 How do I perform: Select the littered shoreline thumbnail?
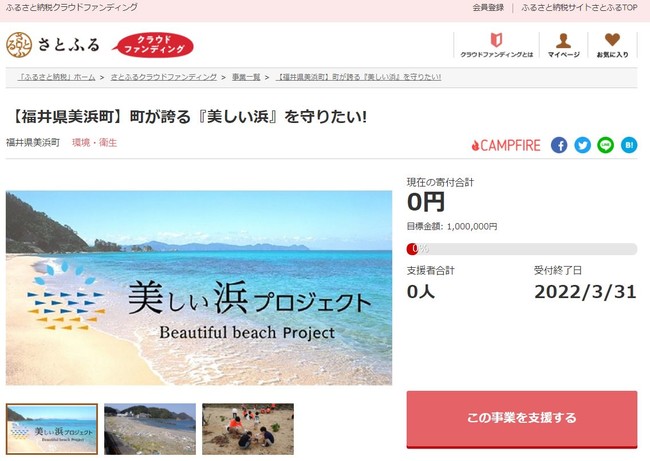(x=150, y=429)
